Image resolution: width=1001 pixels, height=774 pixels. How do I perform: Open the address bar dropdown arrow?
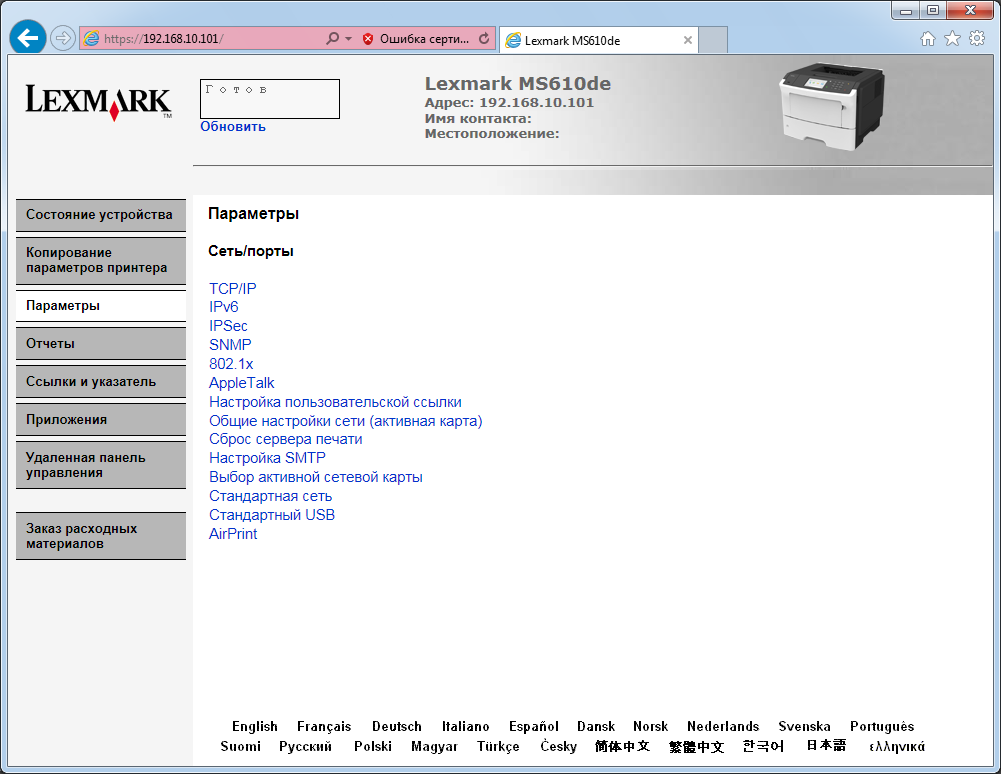(349, 39)
